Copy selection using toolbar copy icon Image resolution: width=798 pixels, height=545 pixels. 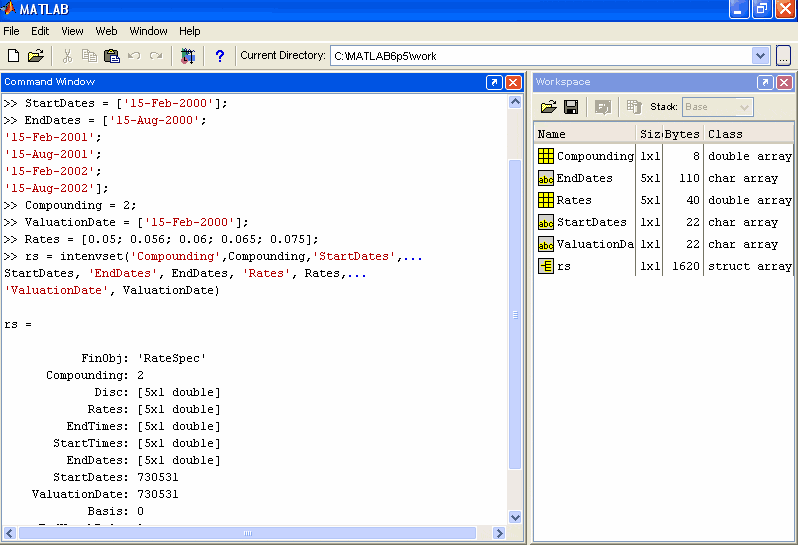(90, 55)
